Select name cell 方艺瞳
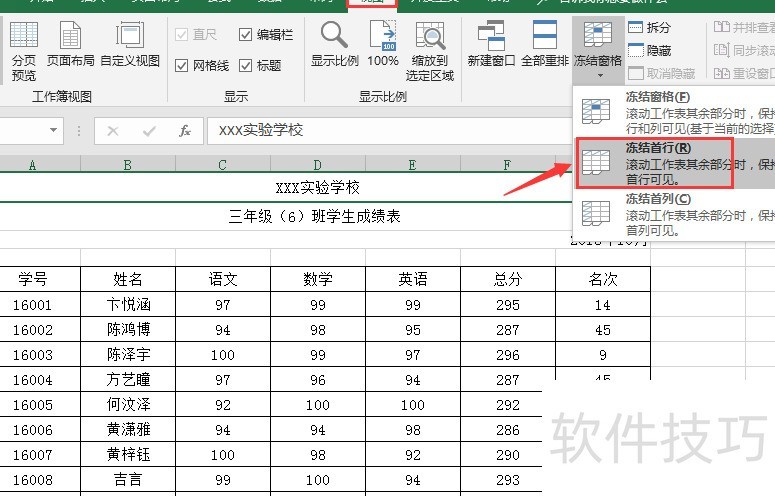Image resolution: width=775 pixels, height=496 pixels. tap(128, 380)
